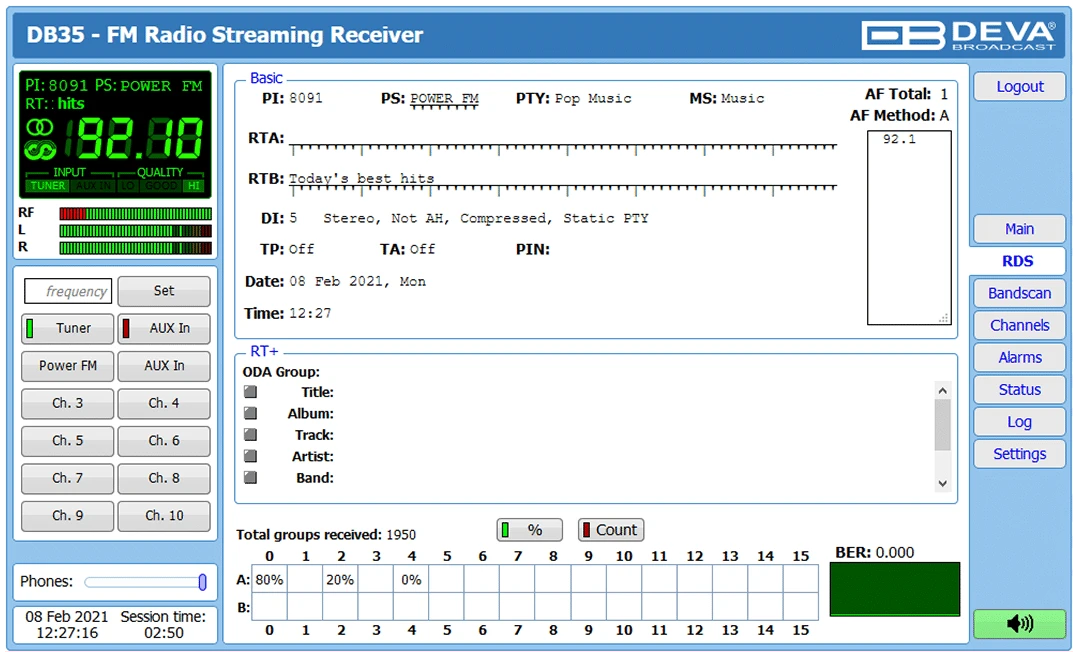The image size is (1078, 657).
Task: Switch group display to percent mode
Action: click(529, 530)
